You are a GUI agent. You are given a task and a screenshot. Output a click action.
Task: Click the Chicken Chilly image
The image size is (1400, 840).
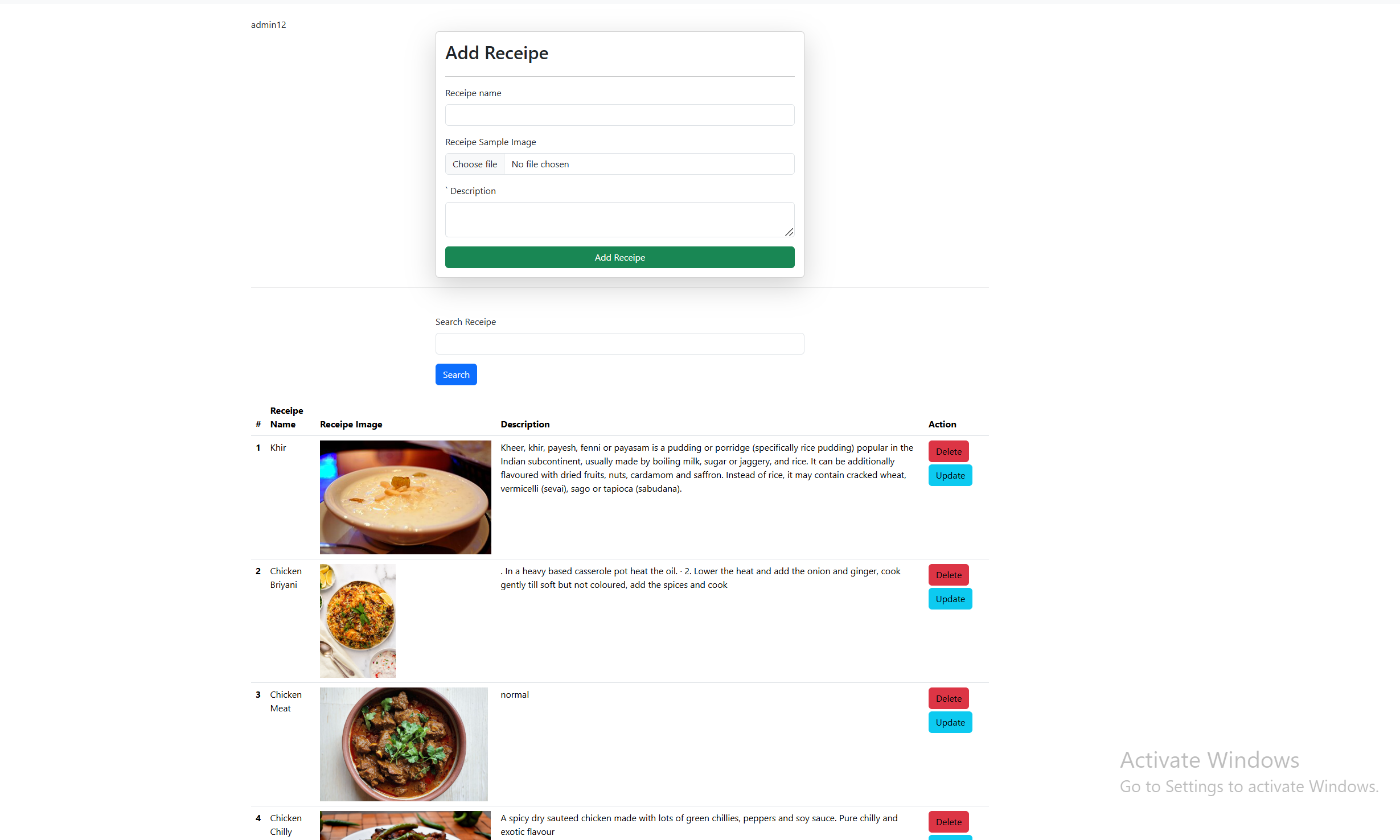(x=405, y=826)
